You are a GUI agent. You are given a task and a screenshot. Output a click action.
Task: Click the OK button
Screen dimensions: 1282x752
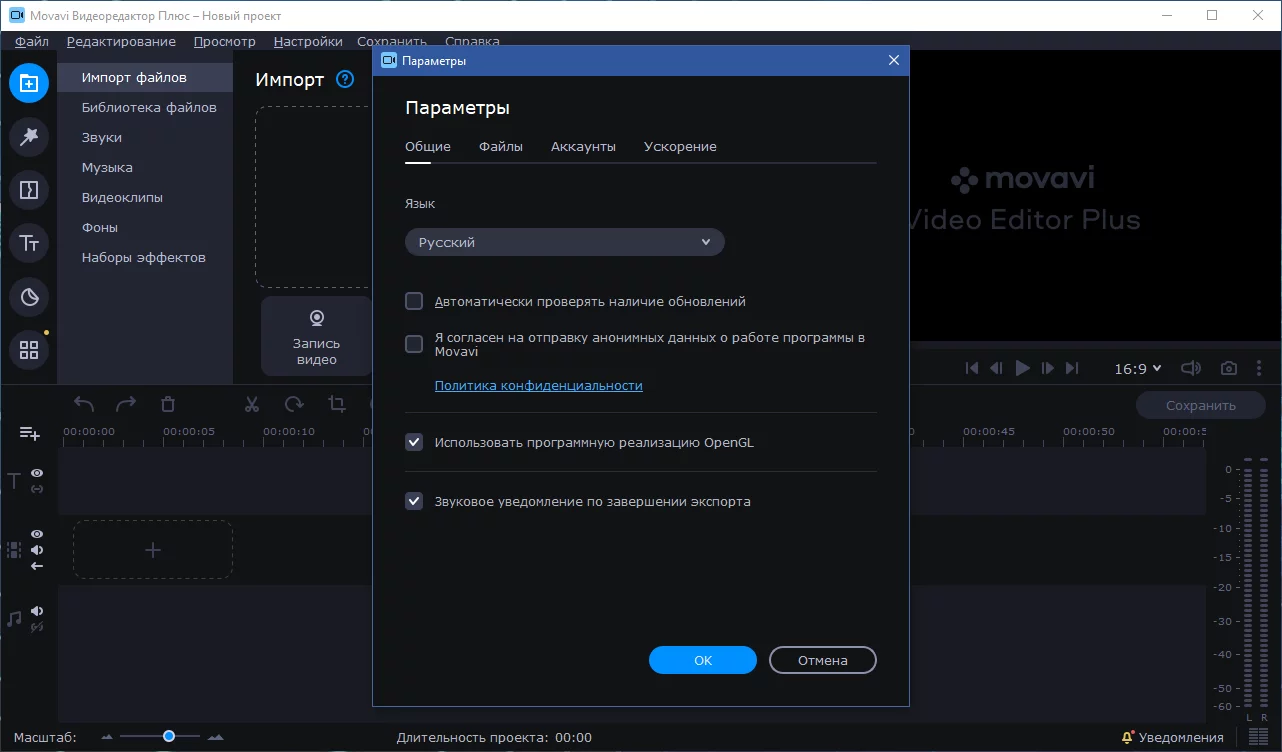click(x=703, y=660)
